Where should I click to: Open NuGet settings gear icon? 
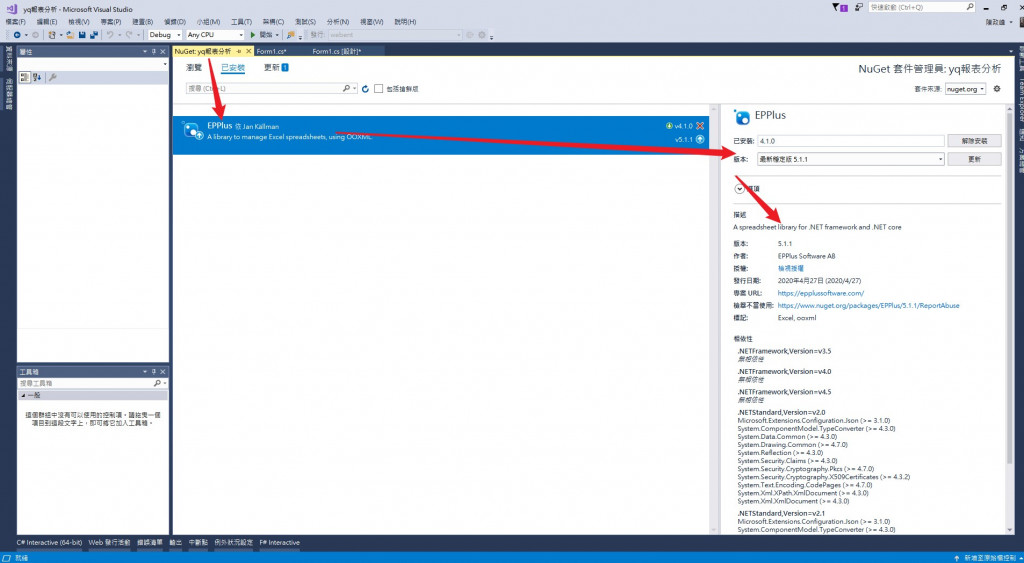coord(997,89)
